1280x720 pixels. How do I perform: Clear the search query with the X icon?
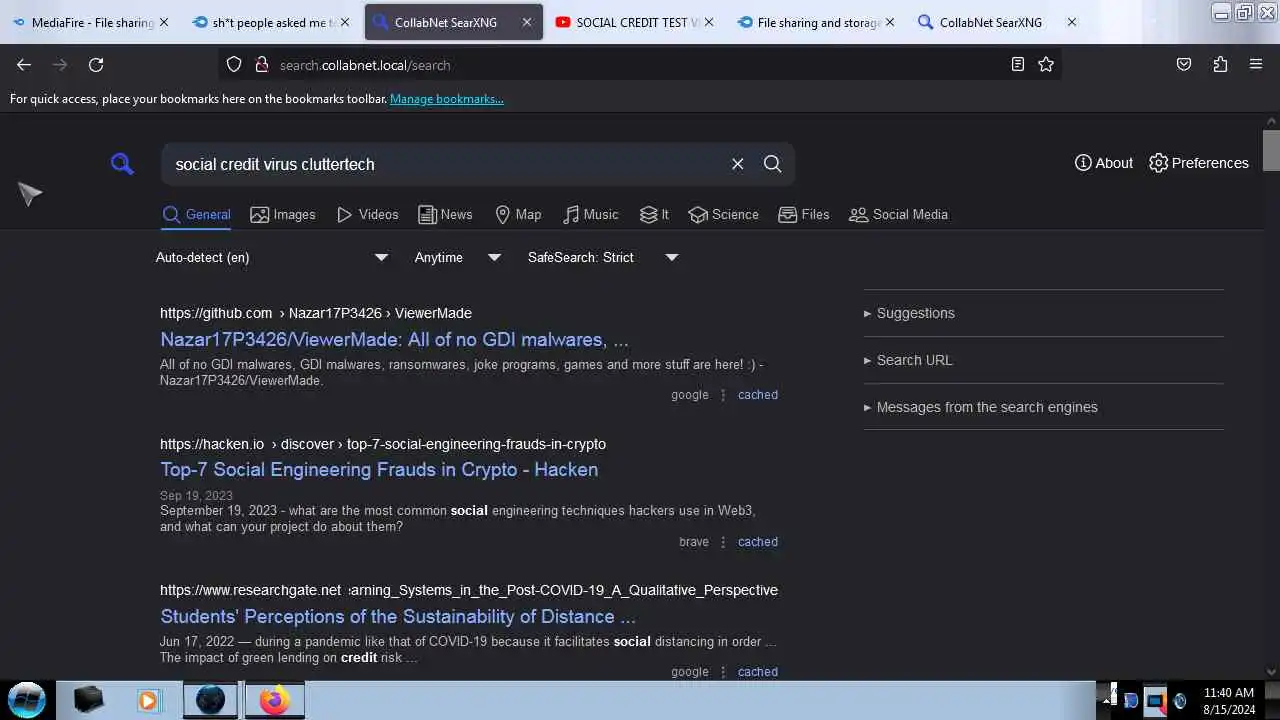tap(737, 164)
